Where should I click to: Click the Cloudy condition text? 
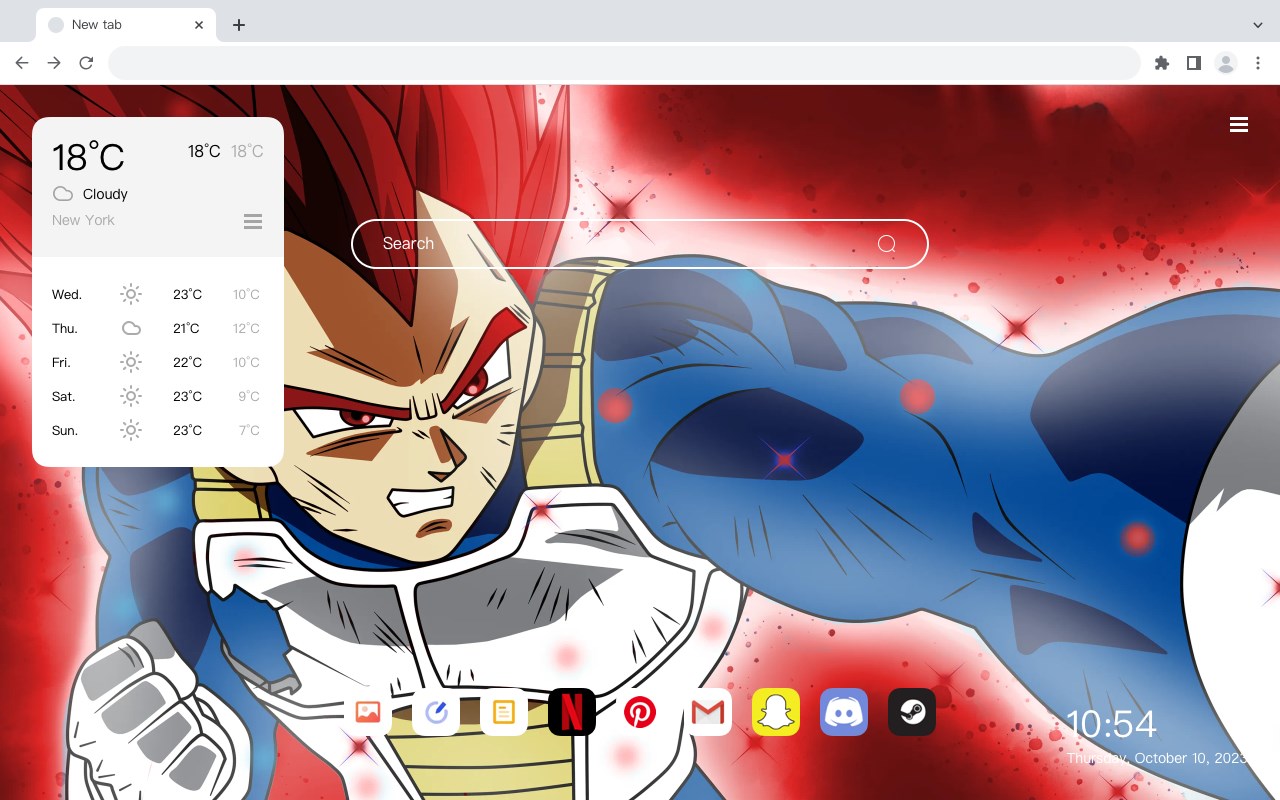pyautogui.click(x=105, y=194)
